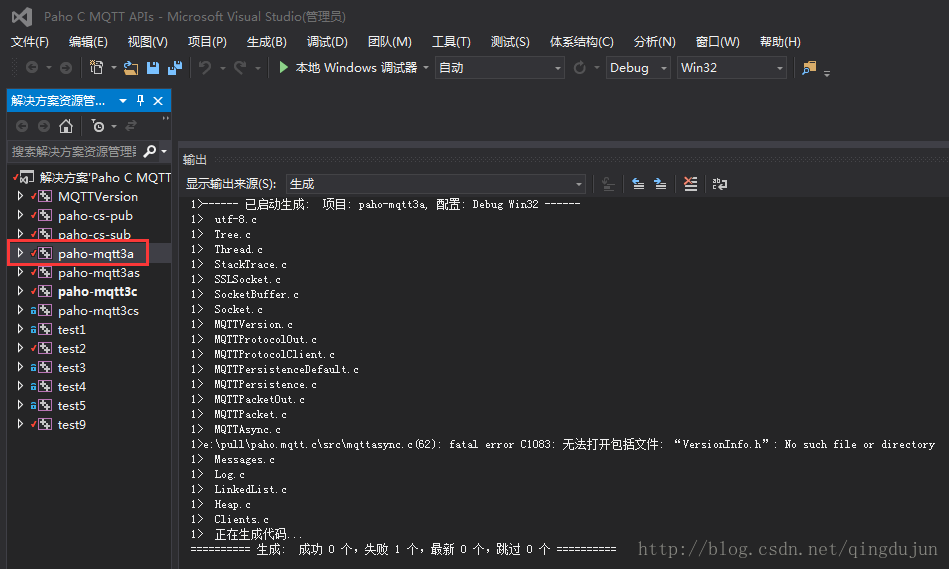Open the 窗口(W) menu
The image size is (949, 569).
(x=717, y=42)
